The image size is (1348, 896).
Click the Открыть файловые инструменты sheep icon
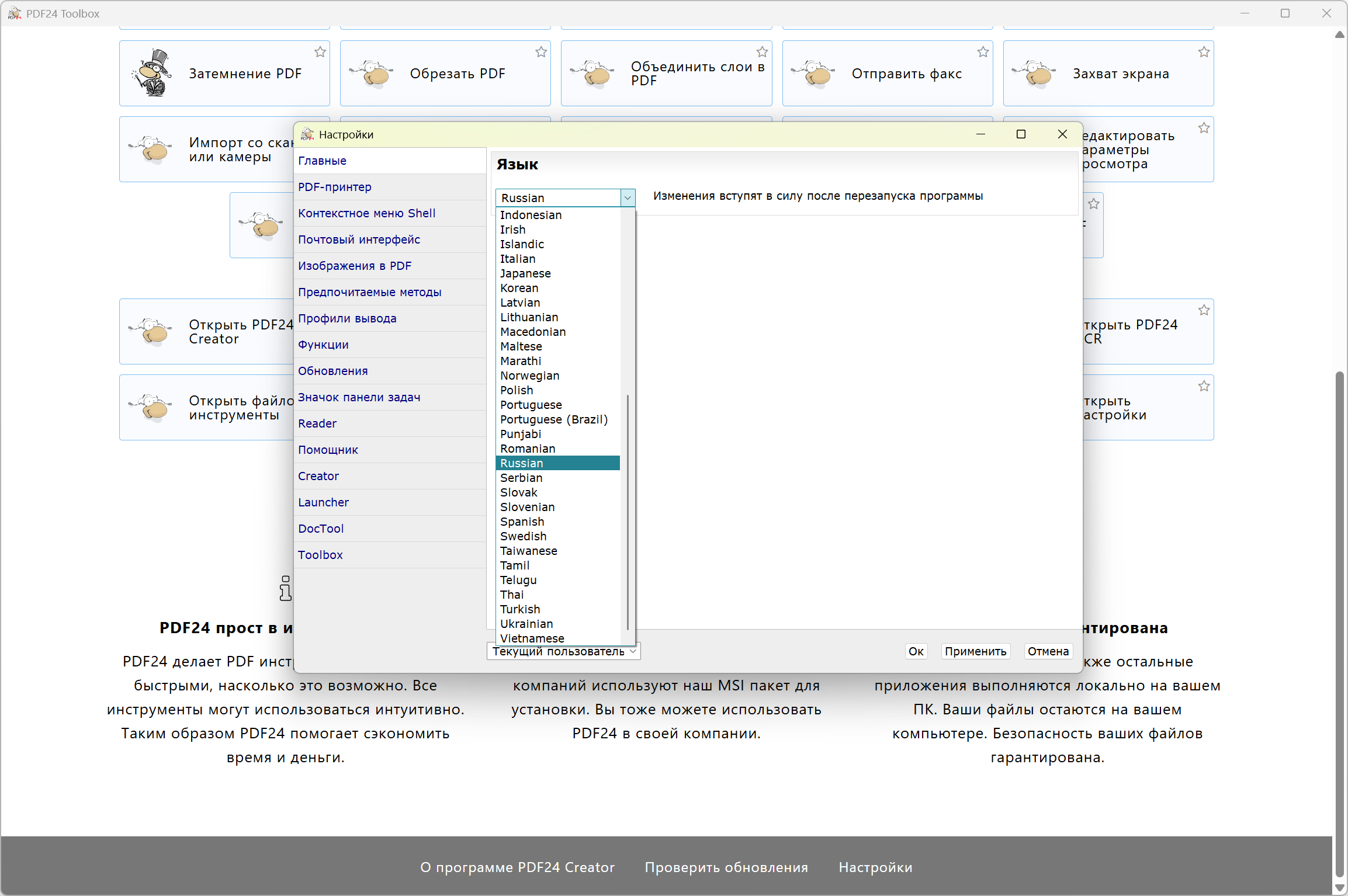pos(151,408)
